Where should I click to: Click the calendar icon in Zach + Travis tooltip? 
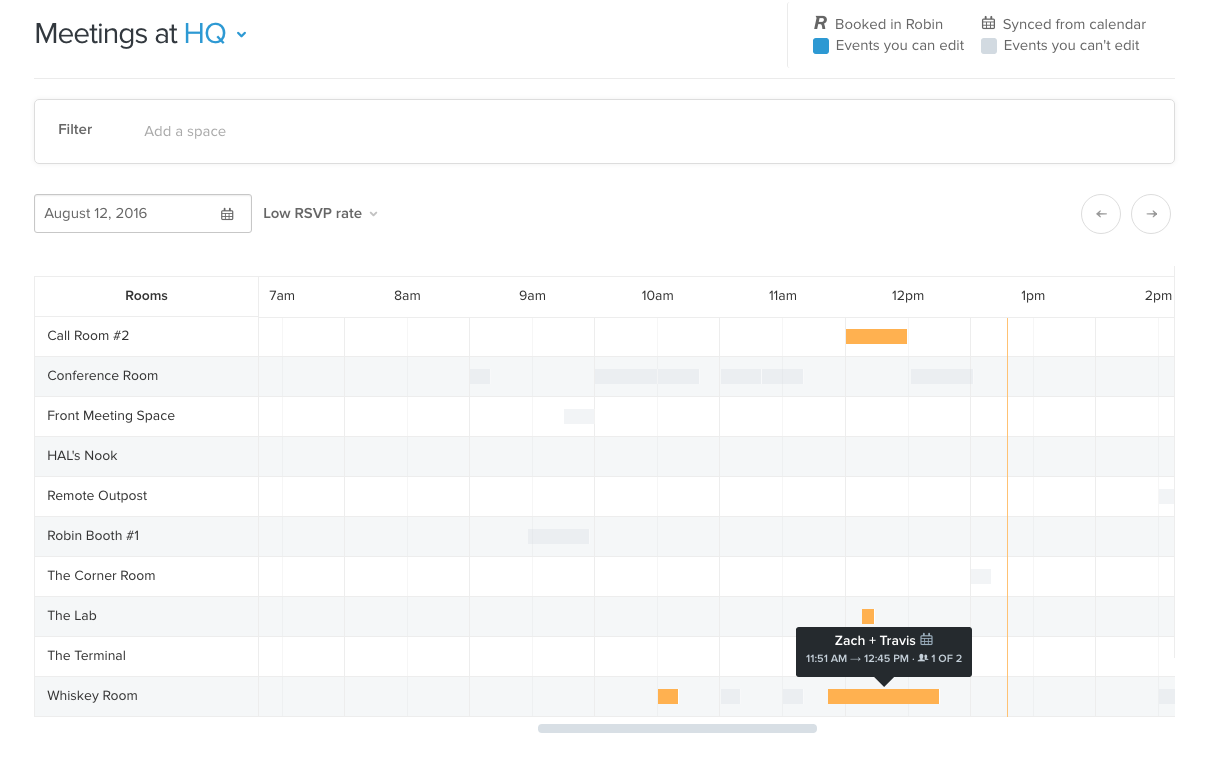point(927,640)
